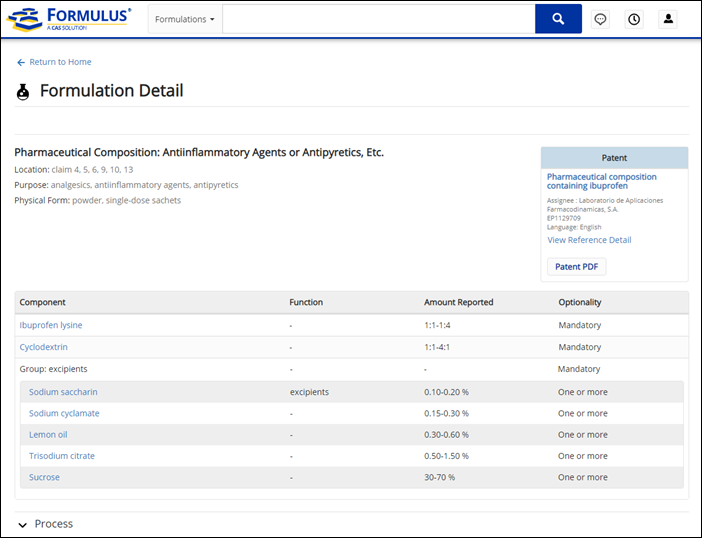Open the Formulations search type dropdown
Screen dimensions: 702x538
tap(185, 19)
